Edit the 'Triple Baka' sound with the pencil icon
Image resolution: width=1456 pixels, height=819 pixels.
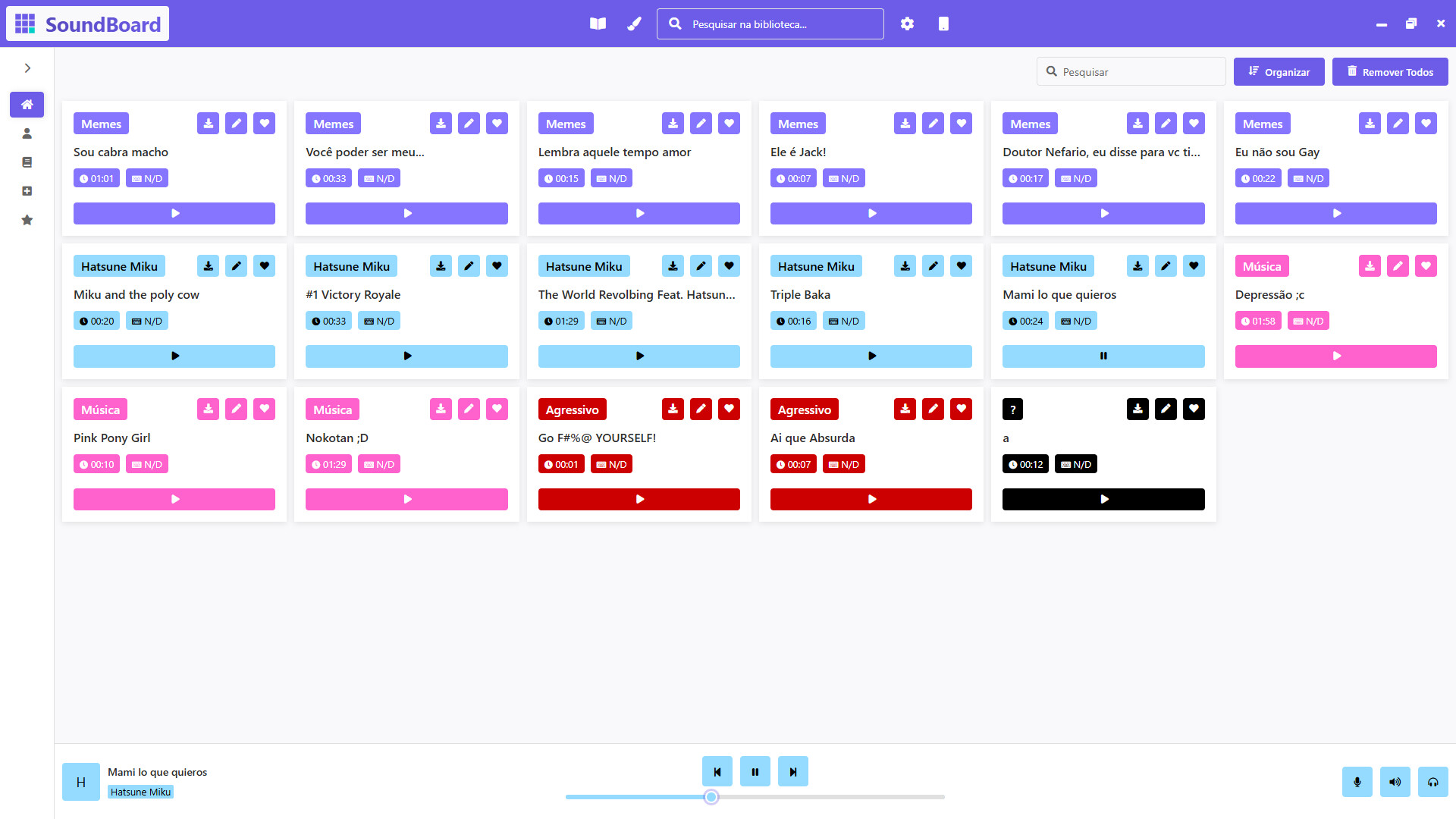click(x=933, y=265)
